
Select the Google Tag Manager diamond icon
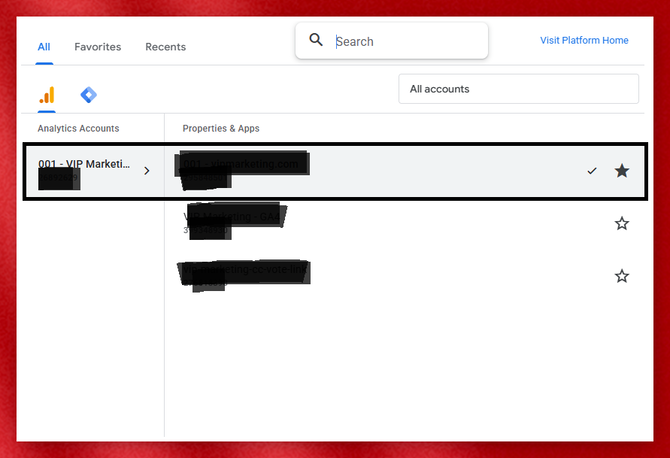click(88, 95)
